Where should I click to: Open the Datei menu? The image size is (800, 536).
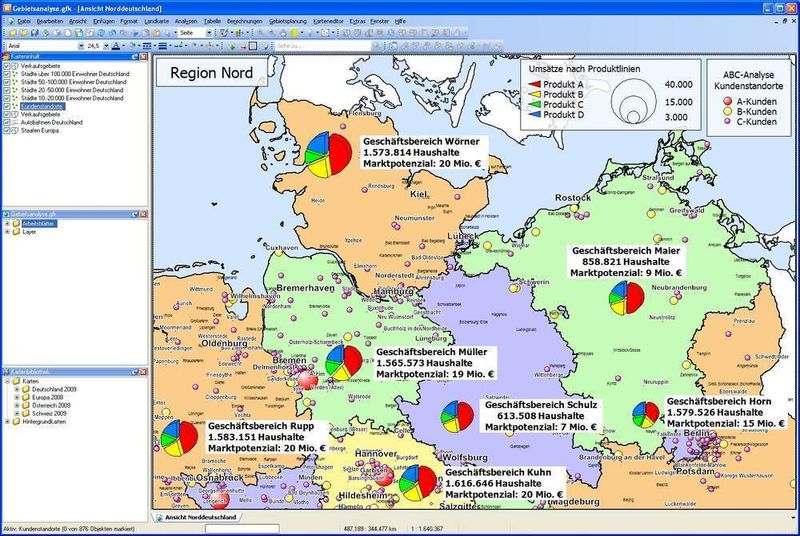pos(23,21)
